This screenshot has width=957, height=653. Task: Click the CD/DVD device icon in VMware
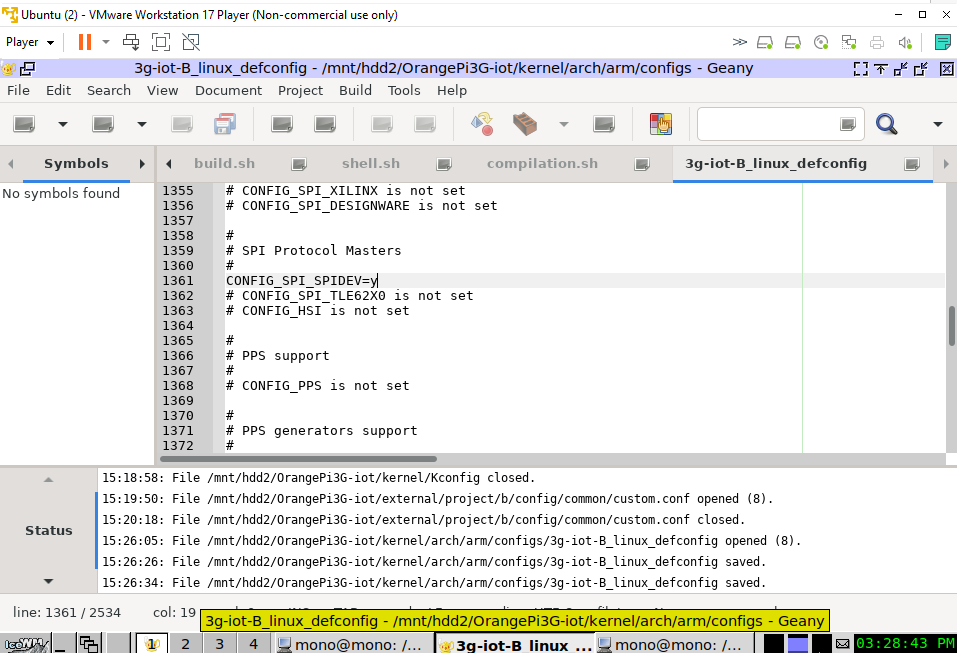point(821,42)
